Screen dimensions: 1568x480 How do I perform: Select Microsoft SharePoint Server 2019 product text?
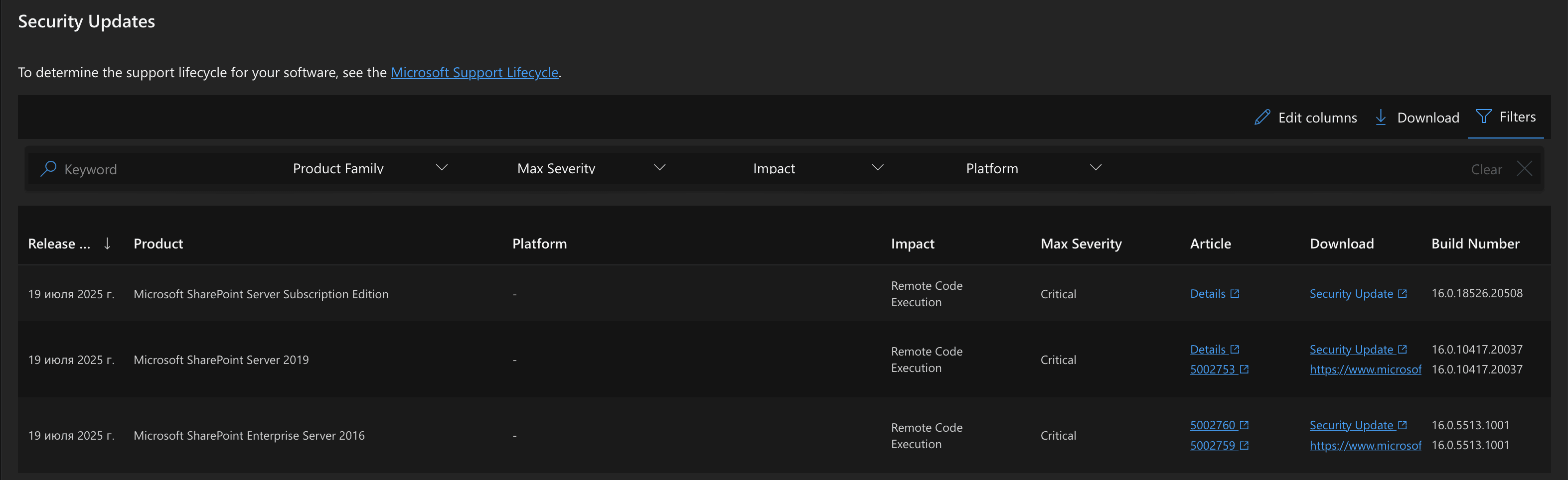[221, 360]
